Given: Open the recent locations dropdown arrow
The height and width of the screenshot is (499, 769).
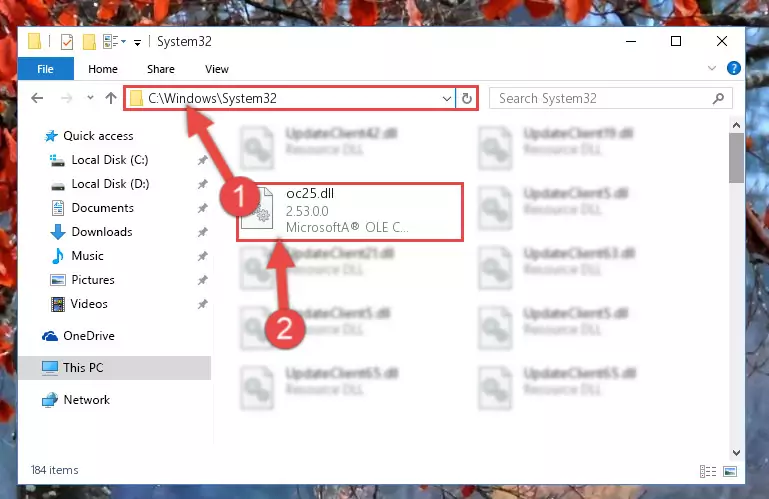Looking at the screenshot, I should click(90, 98).
